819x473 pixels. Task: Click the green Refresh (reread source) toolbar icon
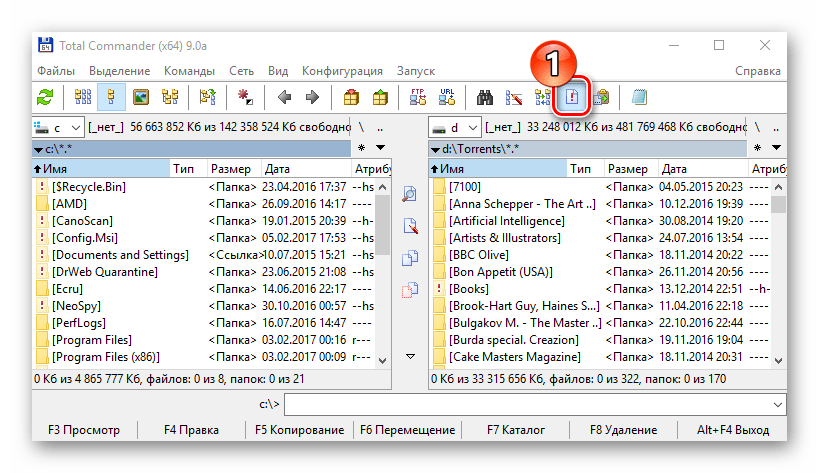45,97
